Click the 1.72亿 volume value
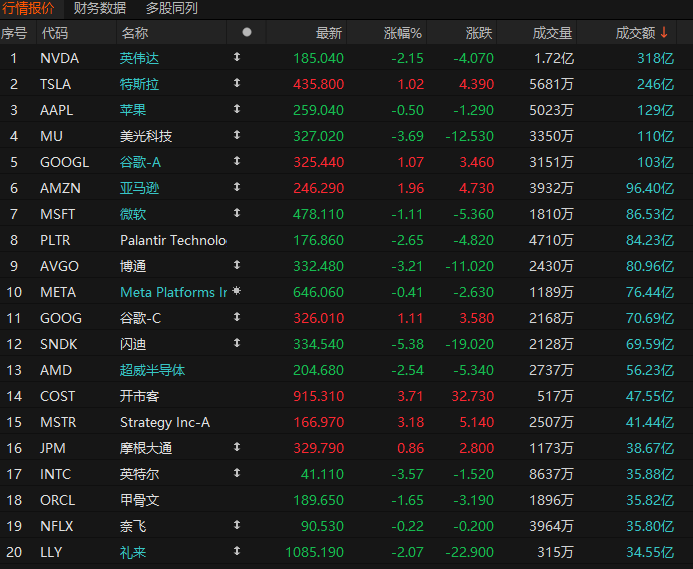Screen dimensions: 693x569 [554, 58]
